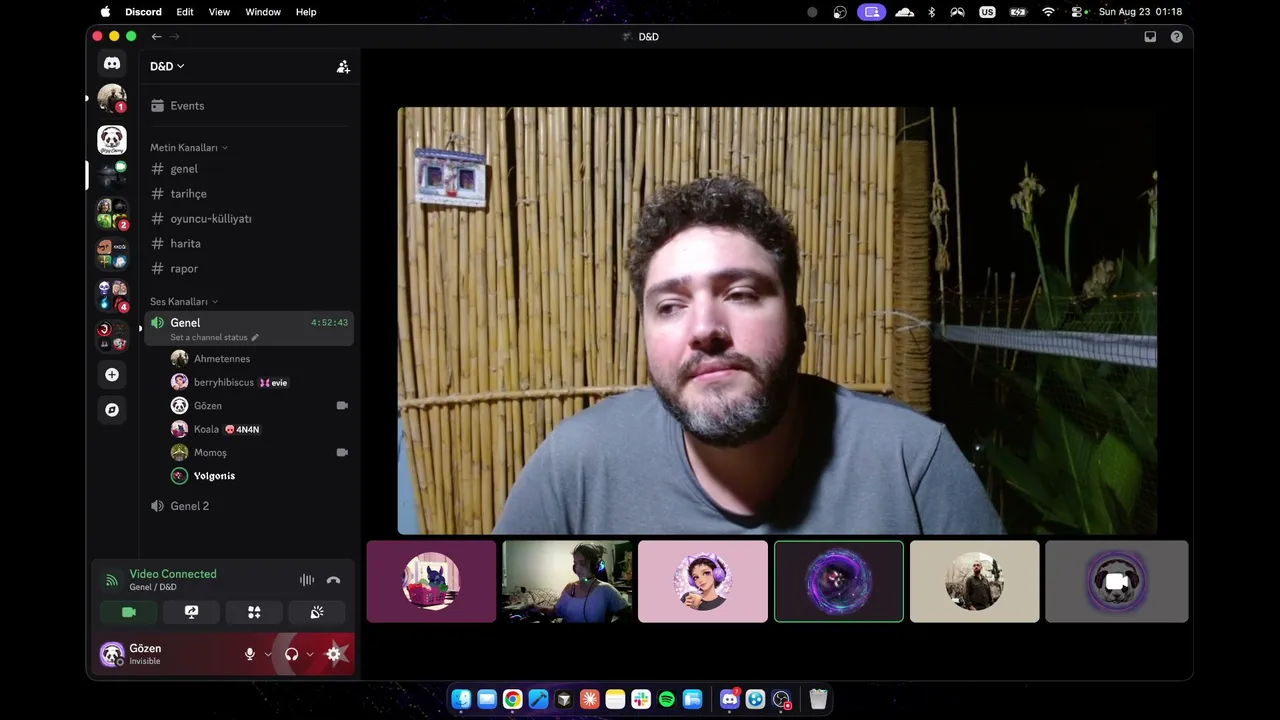
Task: Open the Edit menu
Action: 185,12
